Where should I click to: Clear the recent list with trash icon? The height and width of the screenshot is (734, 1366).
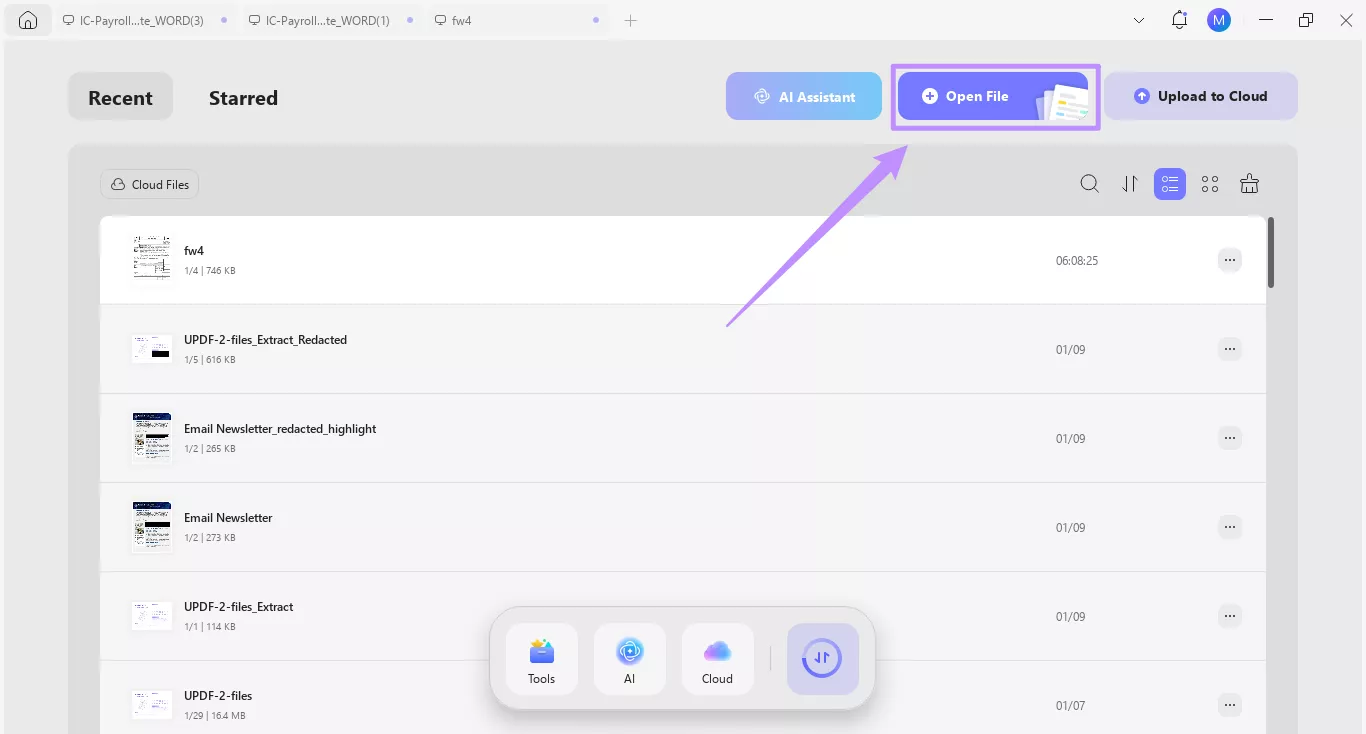[1249, 184]
